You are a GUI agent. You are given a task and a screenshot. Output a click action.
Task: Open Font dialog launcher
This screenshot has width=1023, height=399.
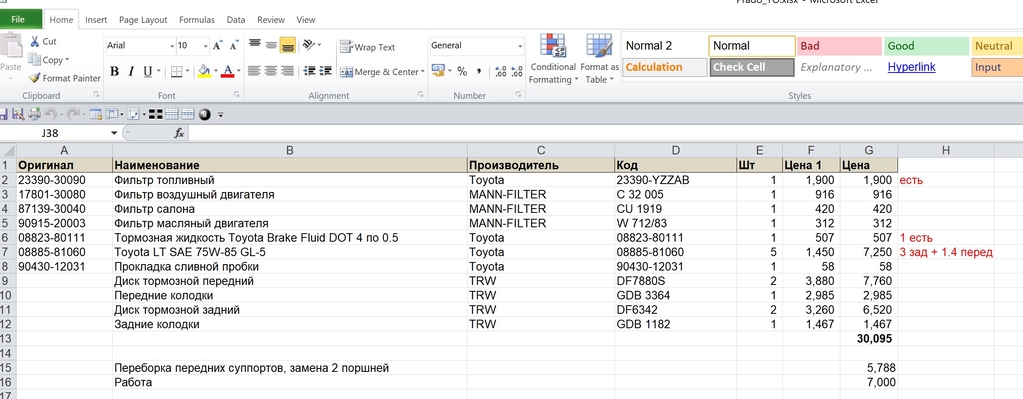[x=236, y=95]
